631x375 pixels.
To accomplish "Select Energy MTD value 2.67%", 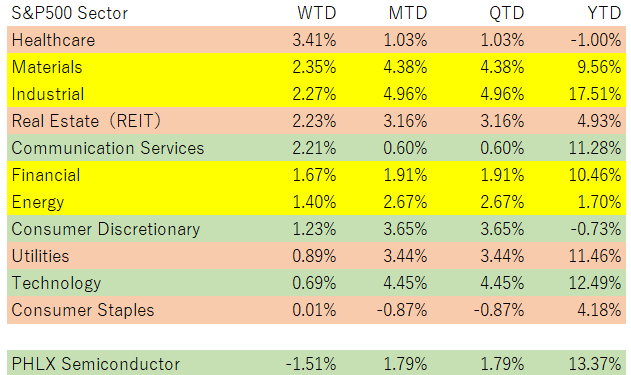I will coord(405,202).
